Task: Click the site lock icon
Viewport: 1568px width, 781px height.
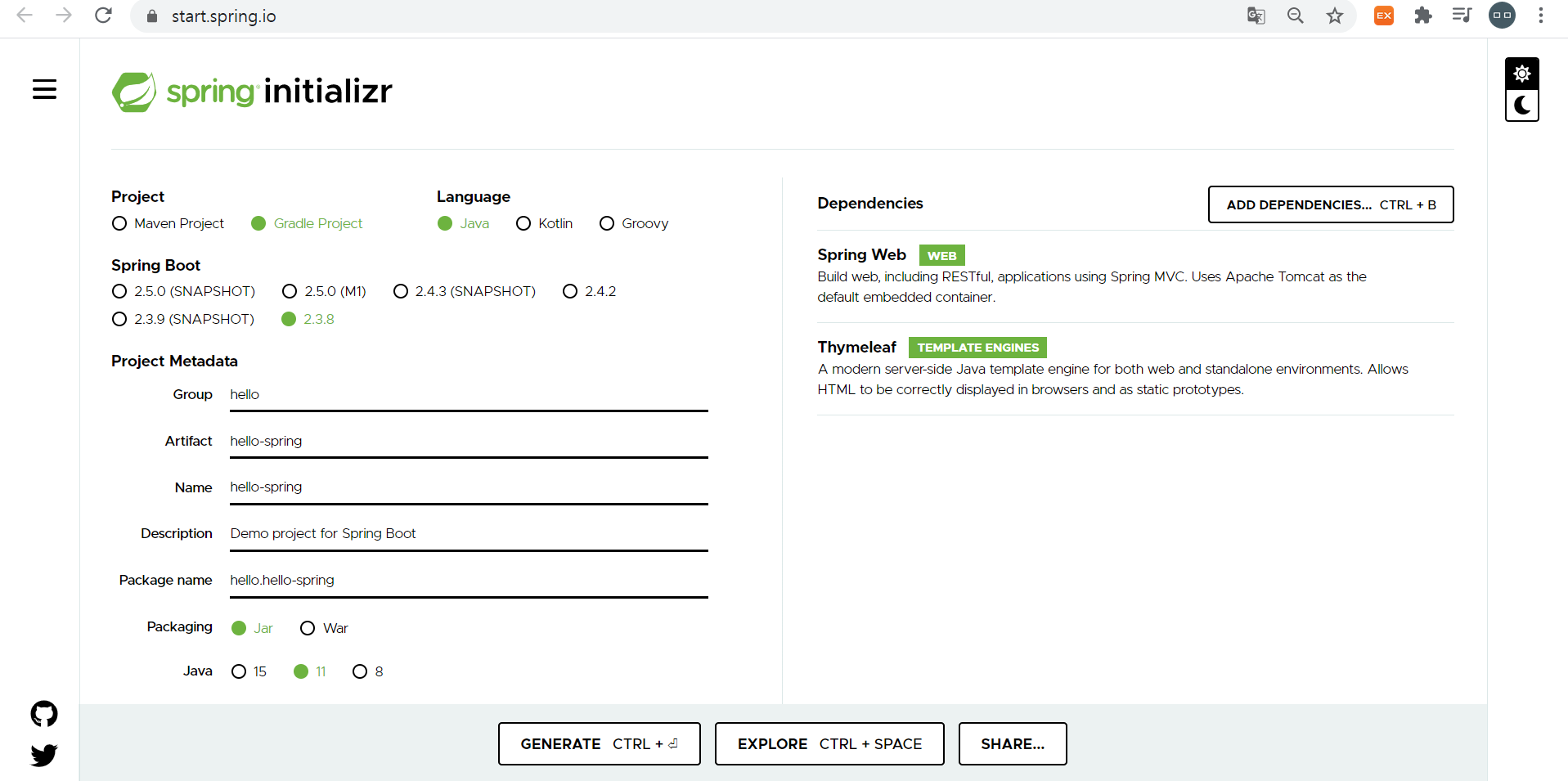Action: pos(151,16)
